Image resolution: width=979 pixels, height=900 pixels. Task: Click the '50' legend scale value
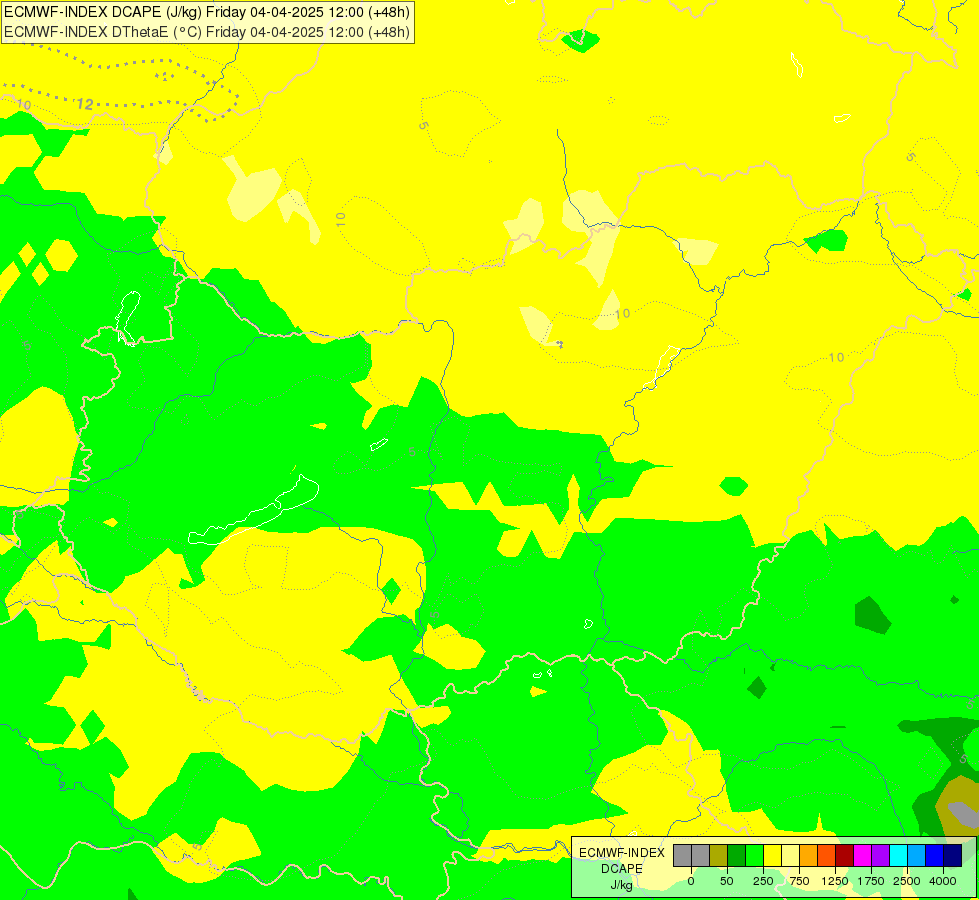(727, 881)
